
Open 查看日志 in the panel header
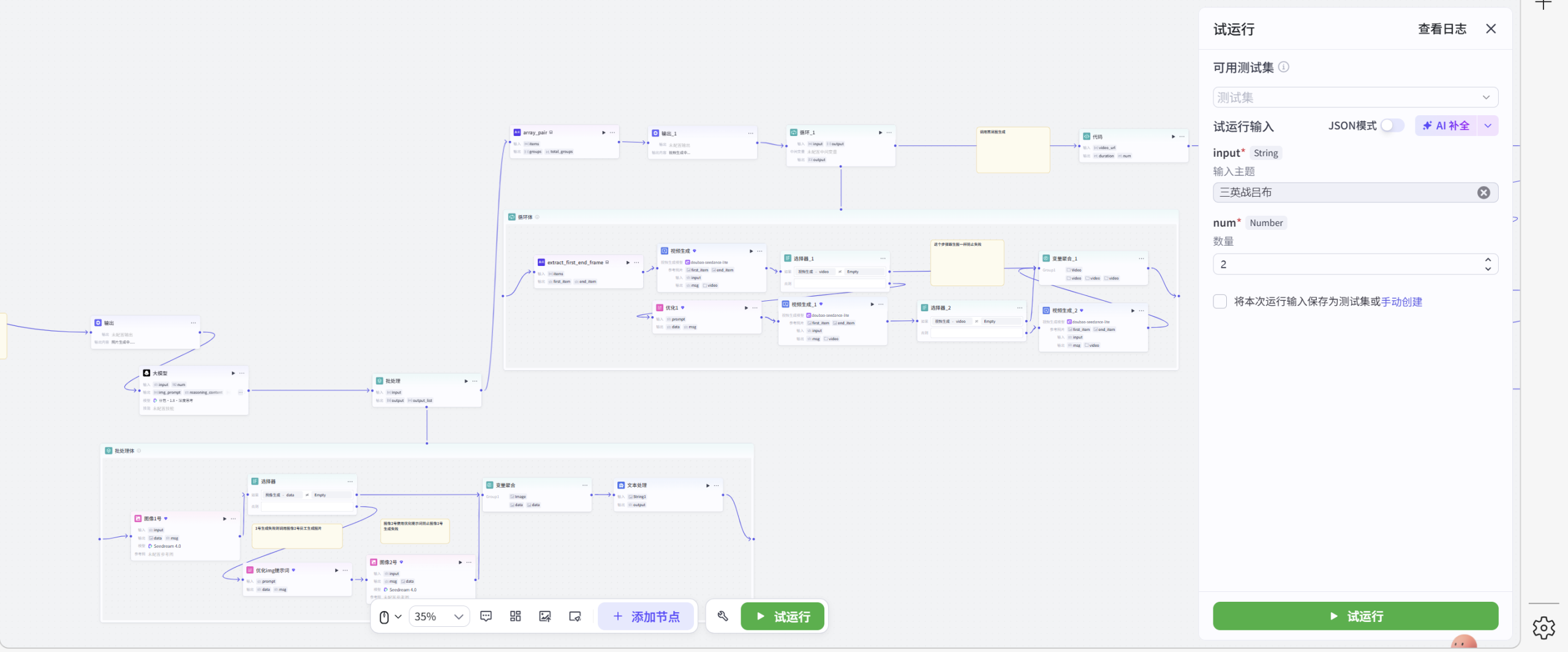coord(1442,29)
